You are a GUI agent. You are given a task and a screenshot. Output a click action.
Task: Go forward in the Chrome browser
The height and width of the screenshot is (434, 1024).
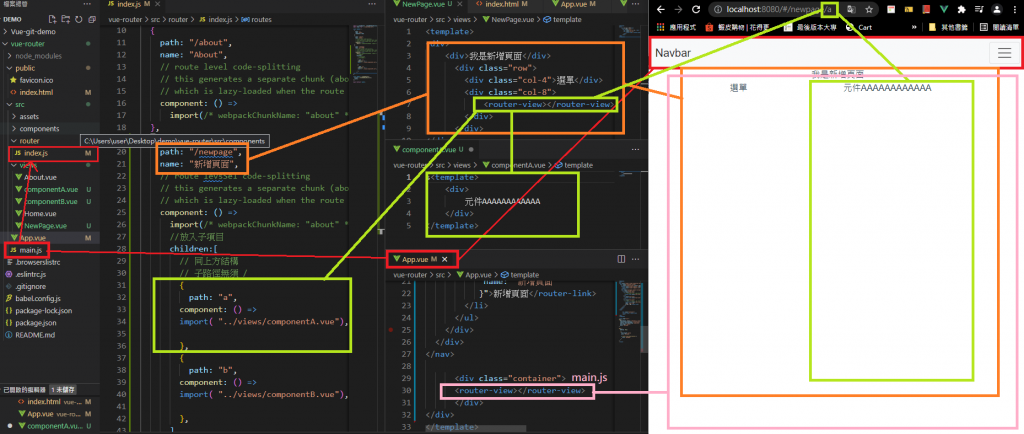tap(678, 10)
